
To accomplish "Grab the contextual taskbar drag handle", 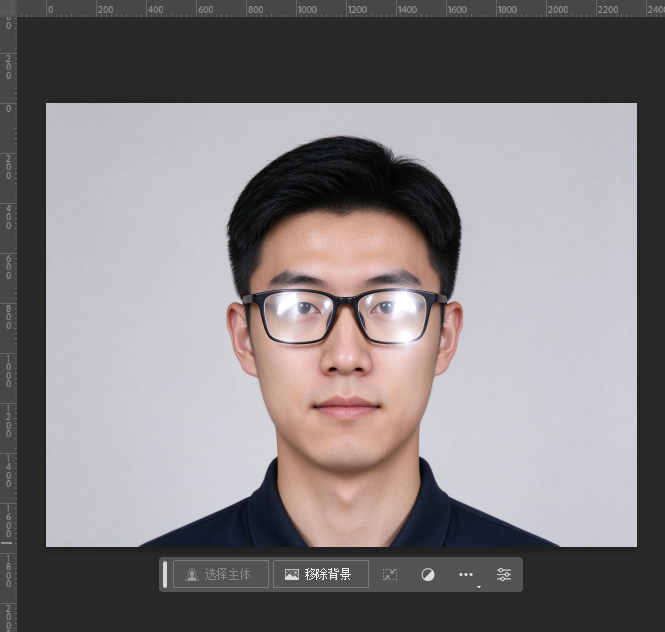I will point(165,574).
